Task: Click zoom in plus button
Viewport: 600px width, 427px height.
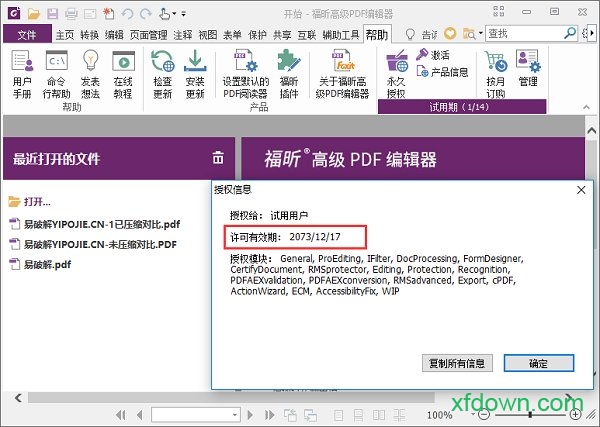Action: point(575,414)
